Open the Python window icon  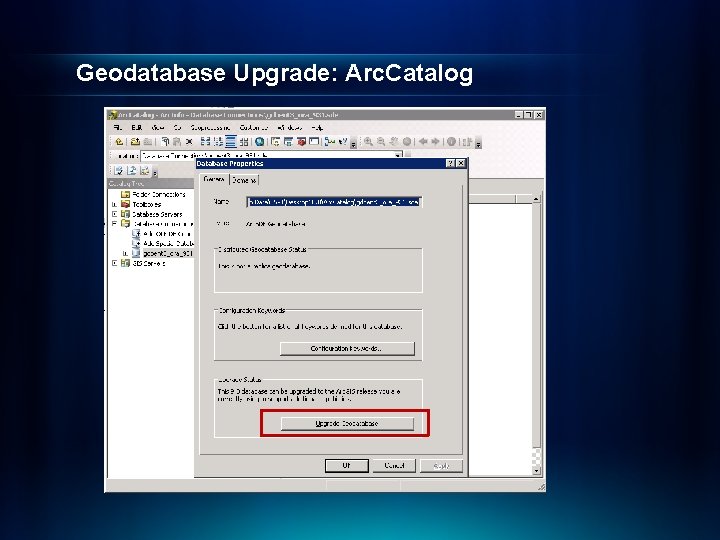point(314,142)
